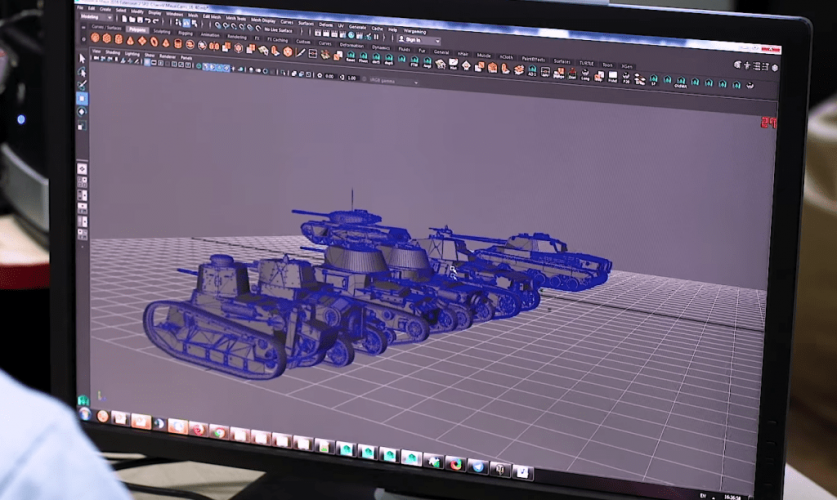
Task: Open the viewport Lighting panel menu
Action: click(x=133, y=55)
